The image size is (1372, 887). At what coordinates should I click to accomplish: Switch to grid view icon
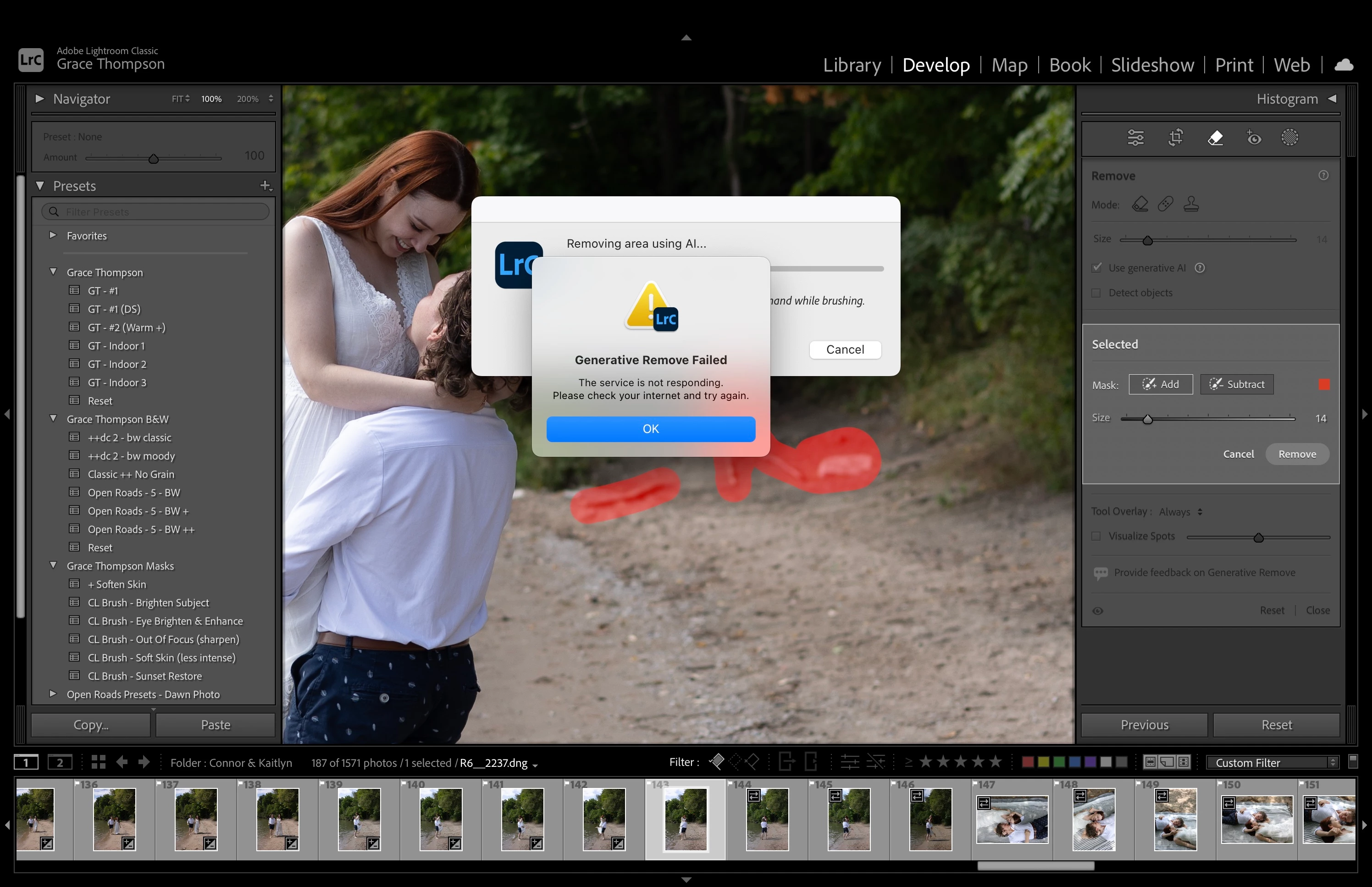coord(99,763)
